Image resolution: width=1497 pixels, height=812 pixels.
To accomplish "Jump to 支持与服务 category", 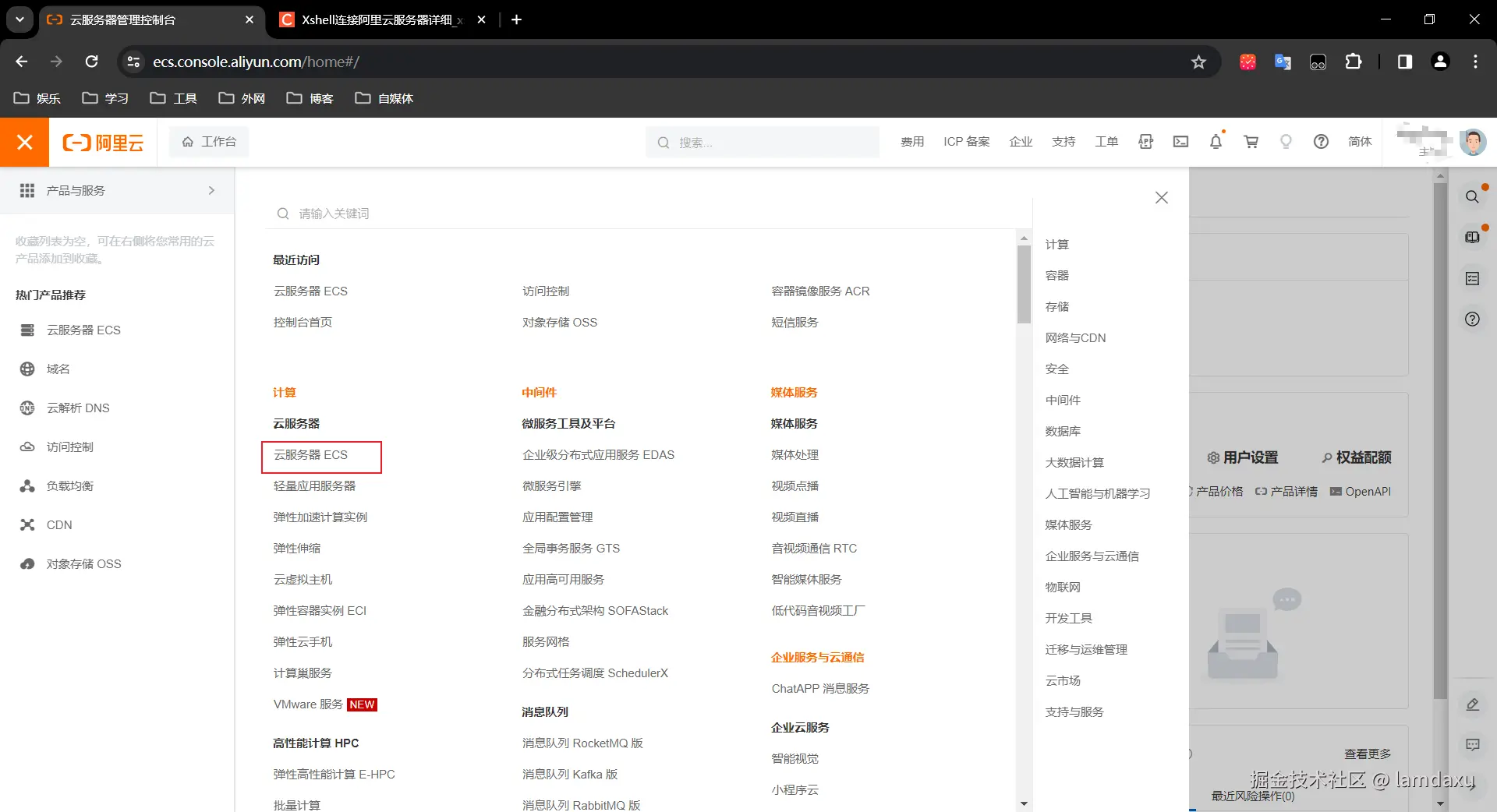I will point(1074,712).
